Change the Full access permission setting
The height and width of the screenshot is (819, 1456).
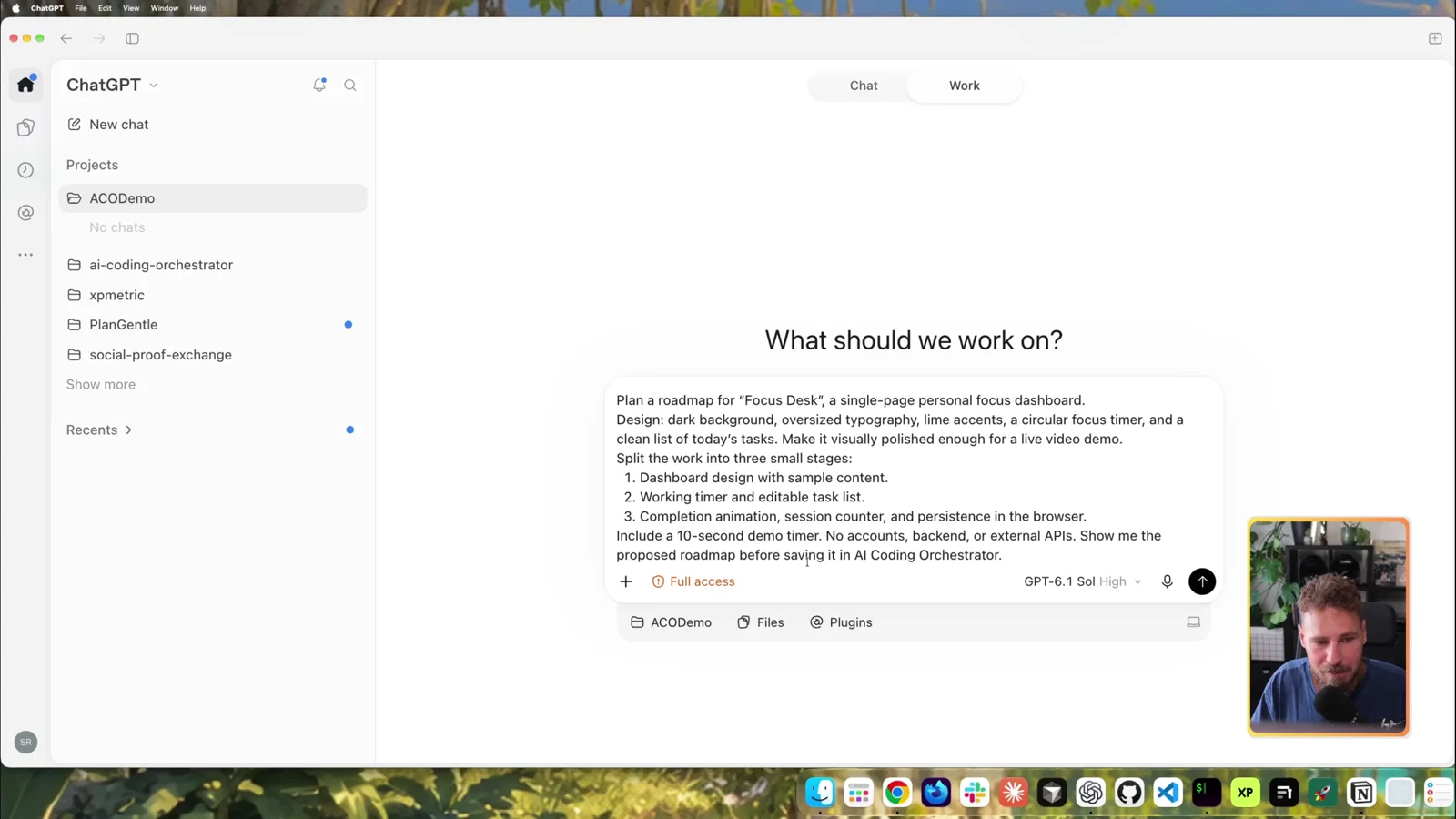(x=693, y=581)
